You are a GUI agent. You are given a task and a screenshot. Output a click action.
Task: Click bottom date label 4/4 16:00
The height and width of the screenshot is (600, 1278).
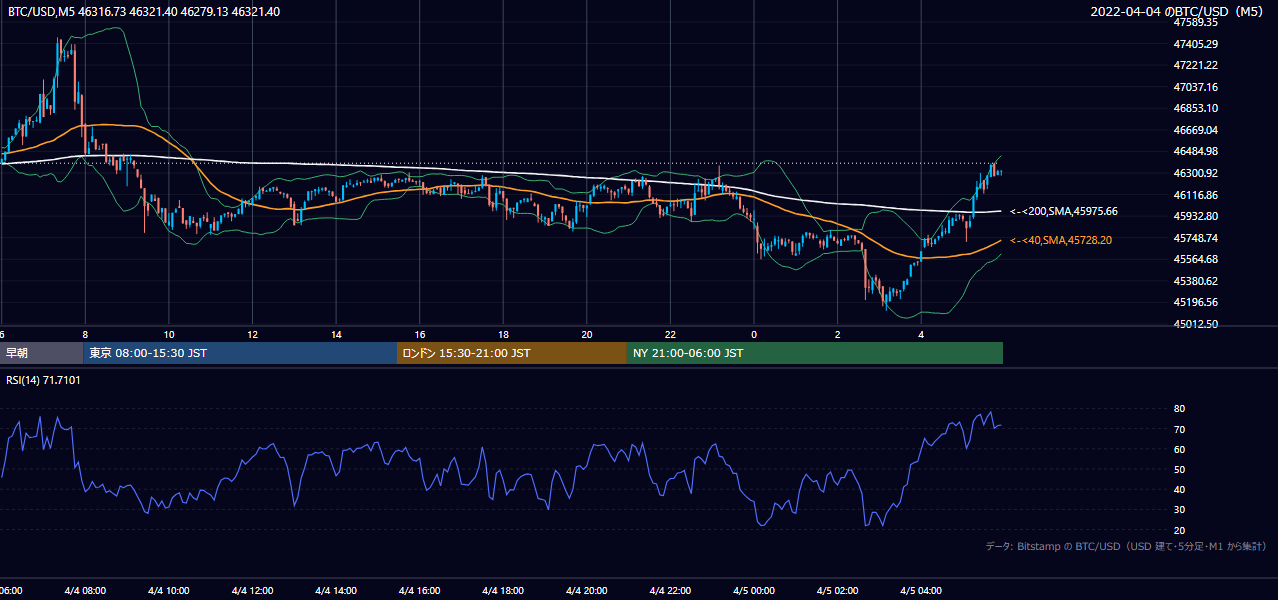[420, 591]
